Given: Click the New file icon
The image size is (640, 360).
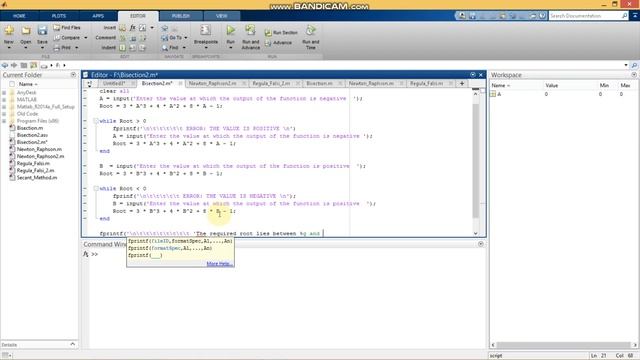Looking at the screenshot, I should pyautogui.click(x=9, y=31).
